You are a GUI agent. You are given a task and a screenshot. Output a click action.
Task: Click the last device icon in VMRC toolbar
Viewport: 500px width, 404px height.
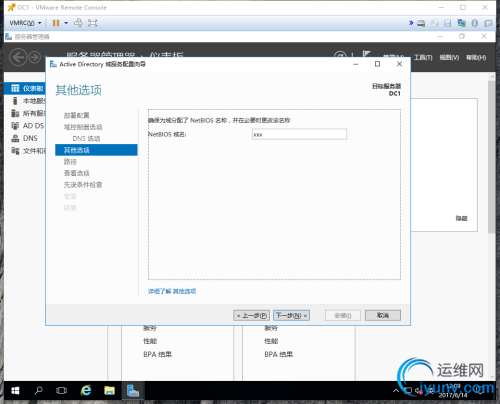[488, 23]
